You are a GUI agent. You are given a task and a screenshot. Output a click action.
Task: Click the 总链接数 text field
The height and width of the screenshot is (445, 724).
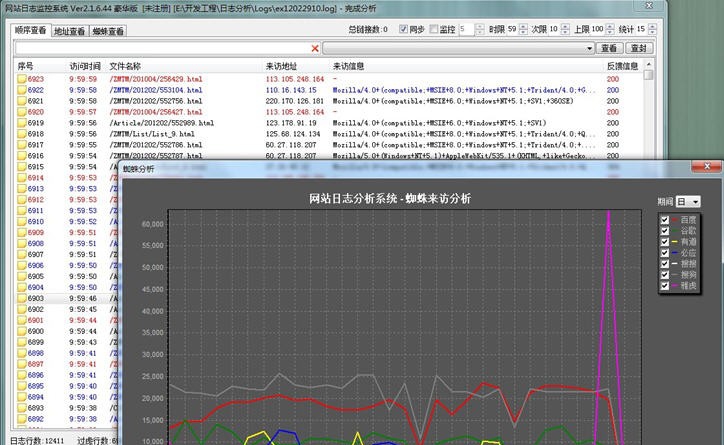(x=385, y=30)
